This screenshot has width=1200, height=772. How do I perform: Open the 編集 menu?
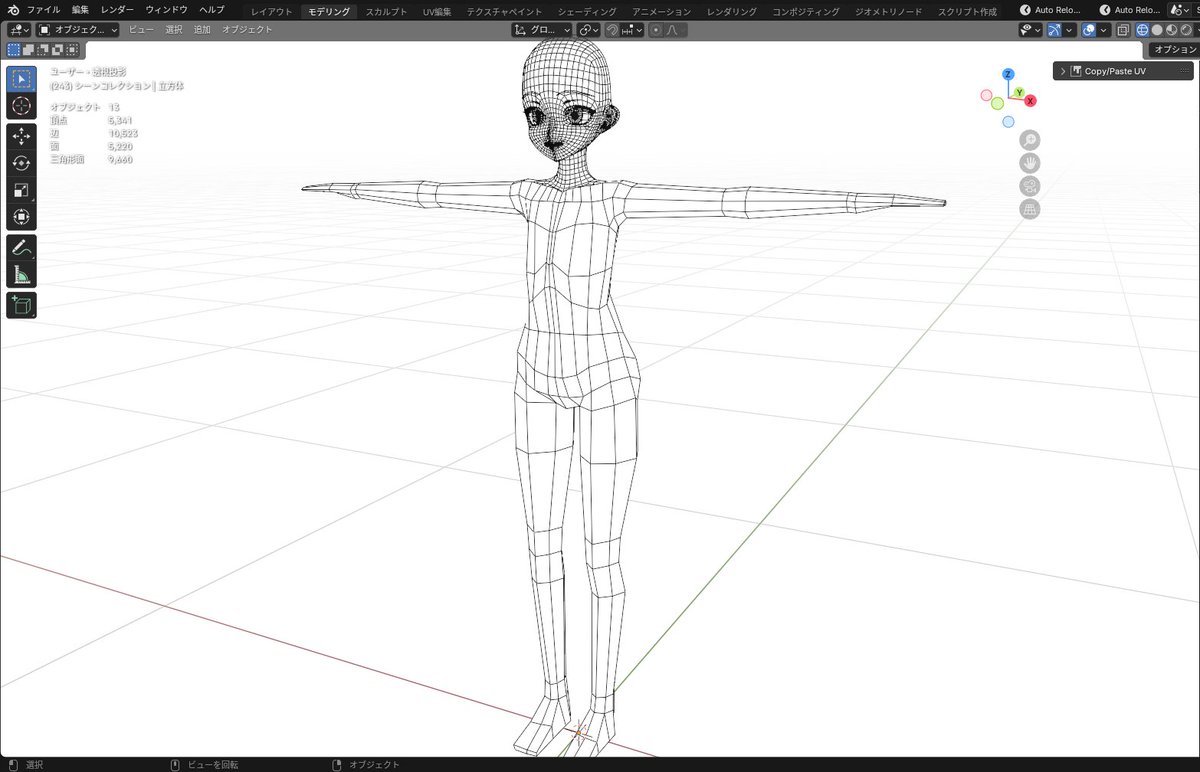[80, 10]
